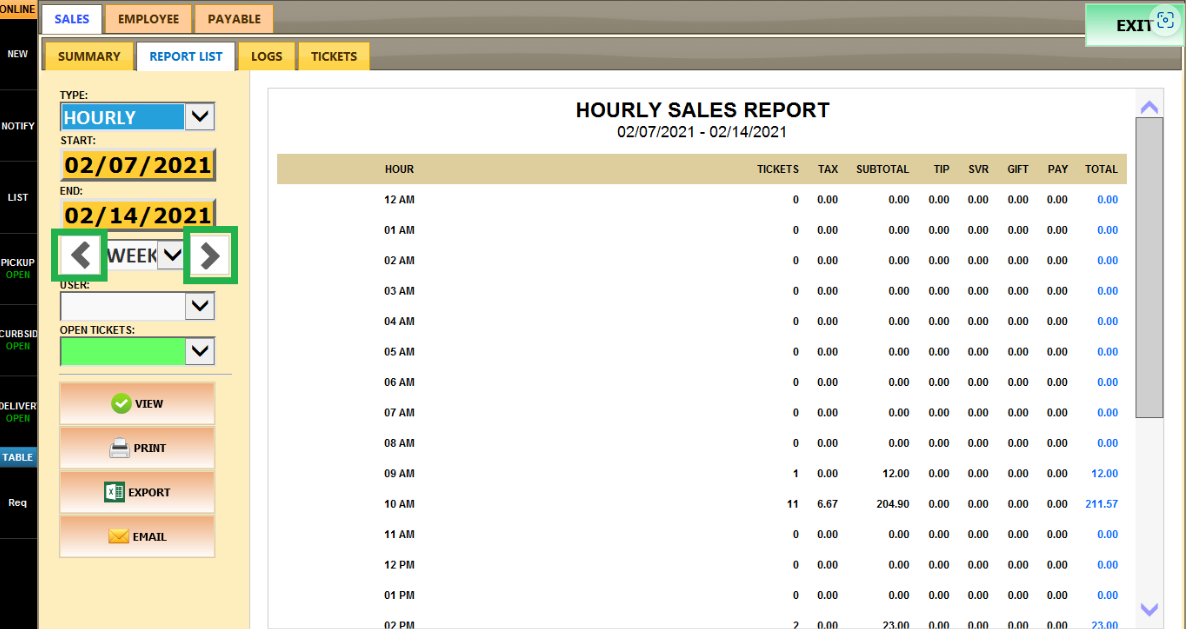
Task: Click the TICKETS column header
Action: 778,170
